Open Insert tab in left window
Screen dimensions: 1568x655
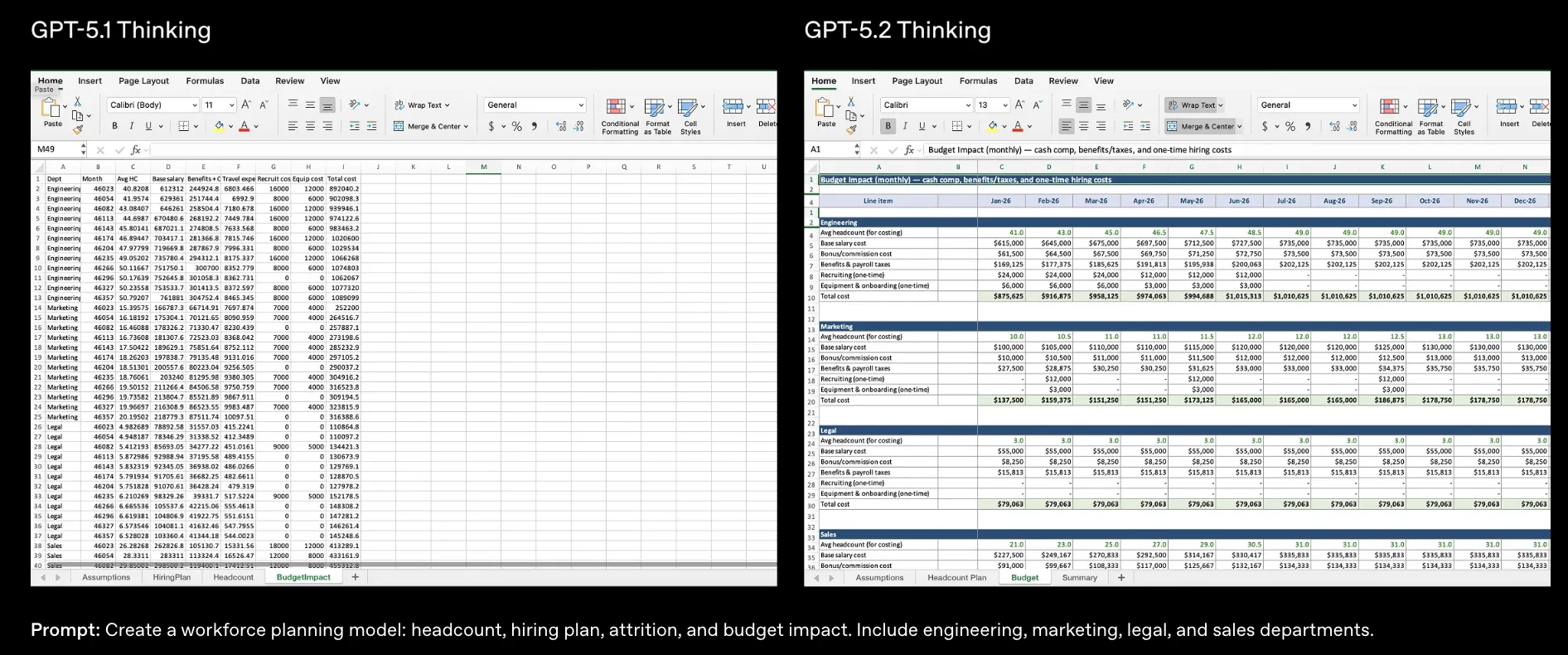point(90,80)
